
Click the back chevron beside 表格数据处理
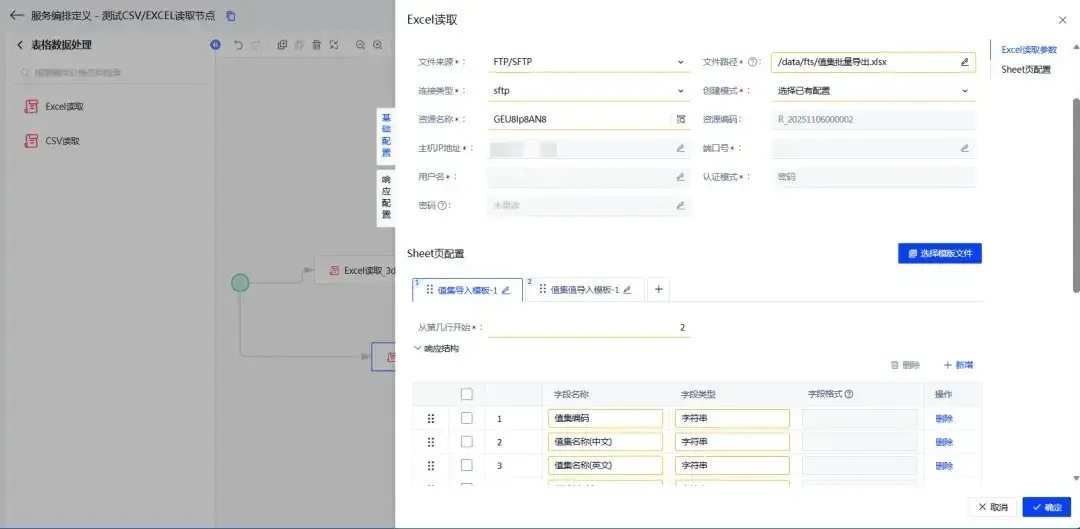[19, 45]
